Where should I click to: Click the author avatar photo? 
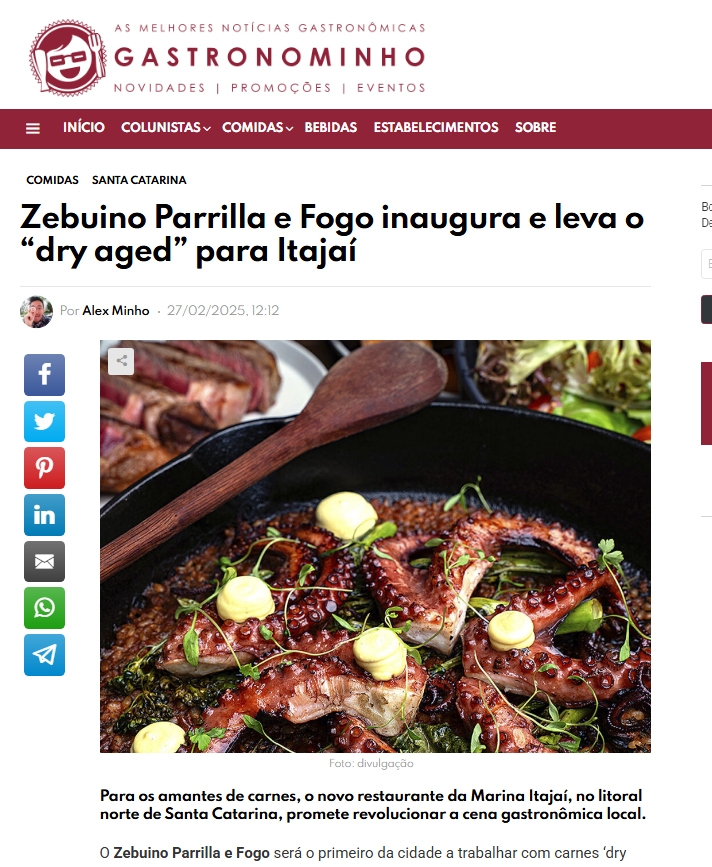coord(36,311)
